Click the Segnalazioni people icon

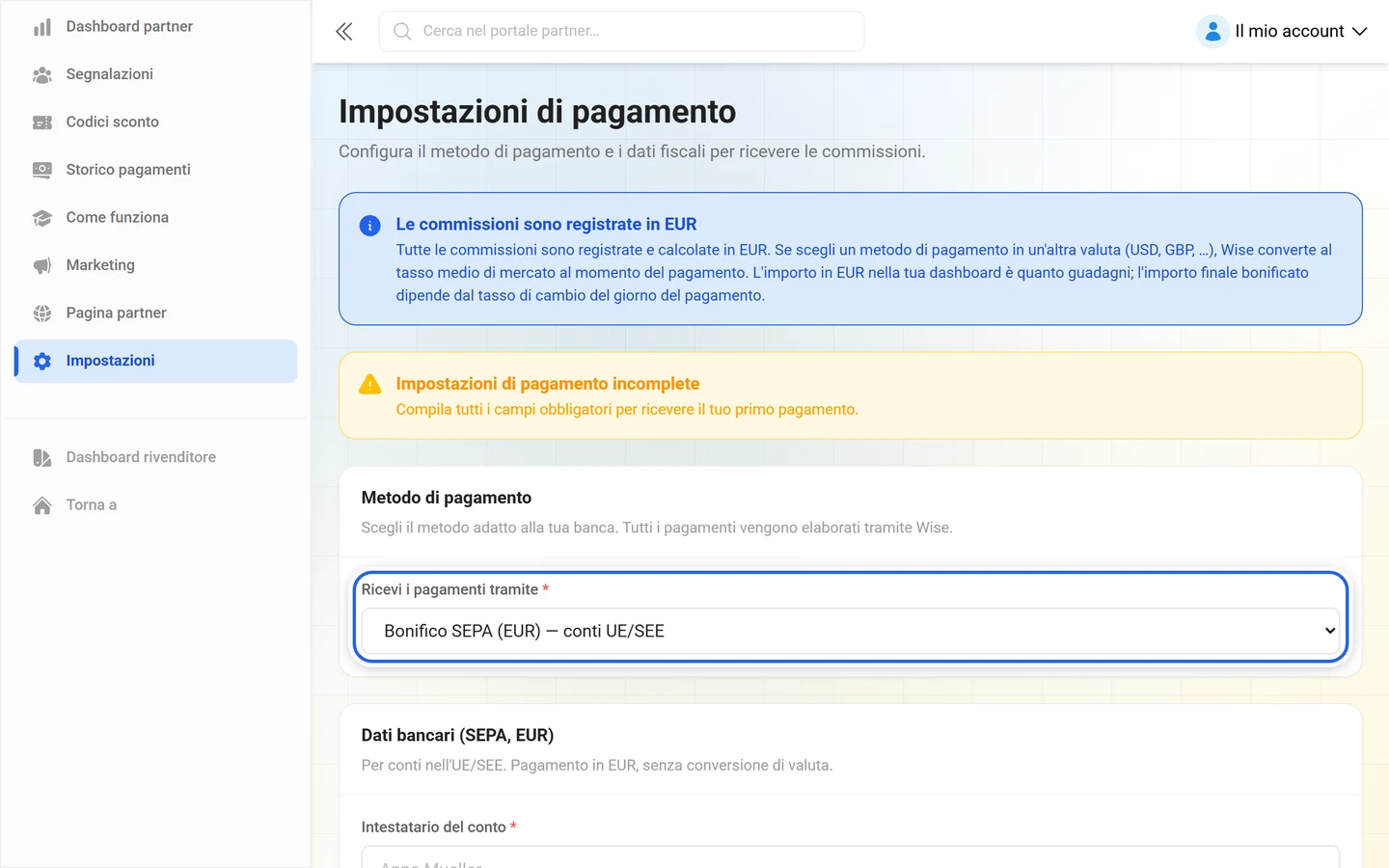(42, 74)
